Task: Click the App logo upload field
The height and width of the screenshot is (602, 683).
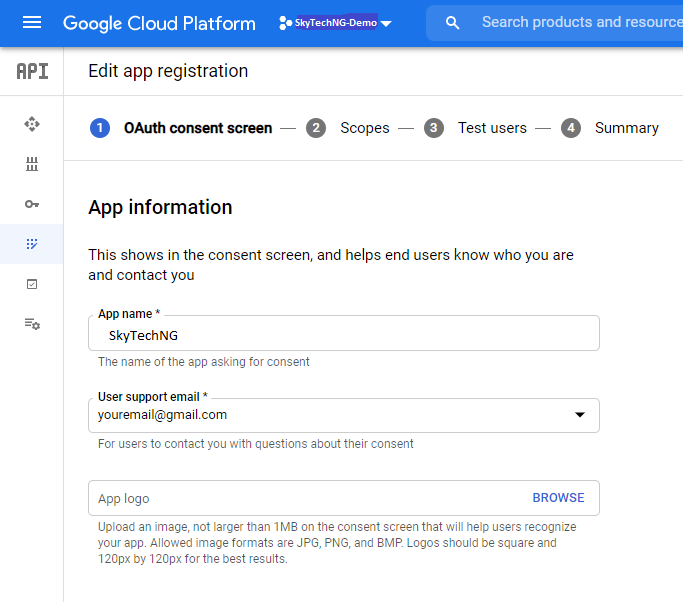Action: pos(344,498)
